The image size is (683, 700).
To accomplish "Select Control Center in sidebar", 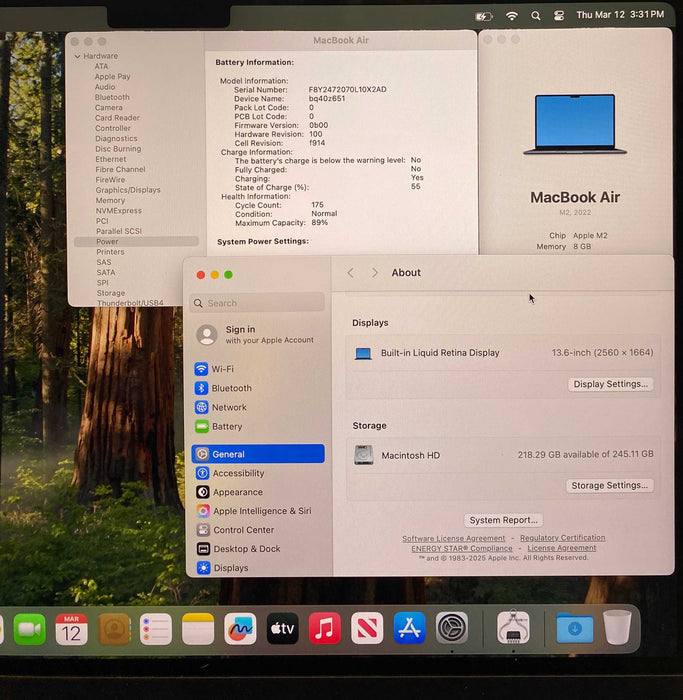I will click(x=258, y=530).
